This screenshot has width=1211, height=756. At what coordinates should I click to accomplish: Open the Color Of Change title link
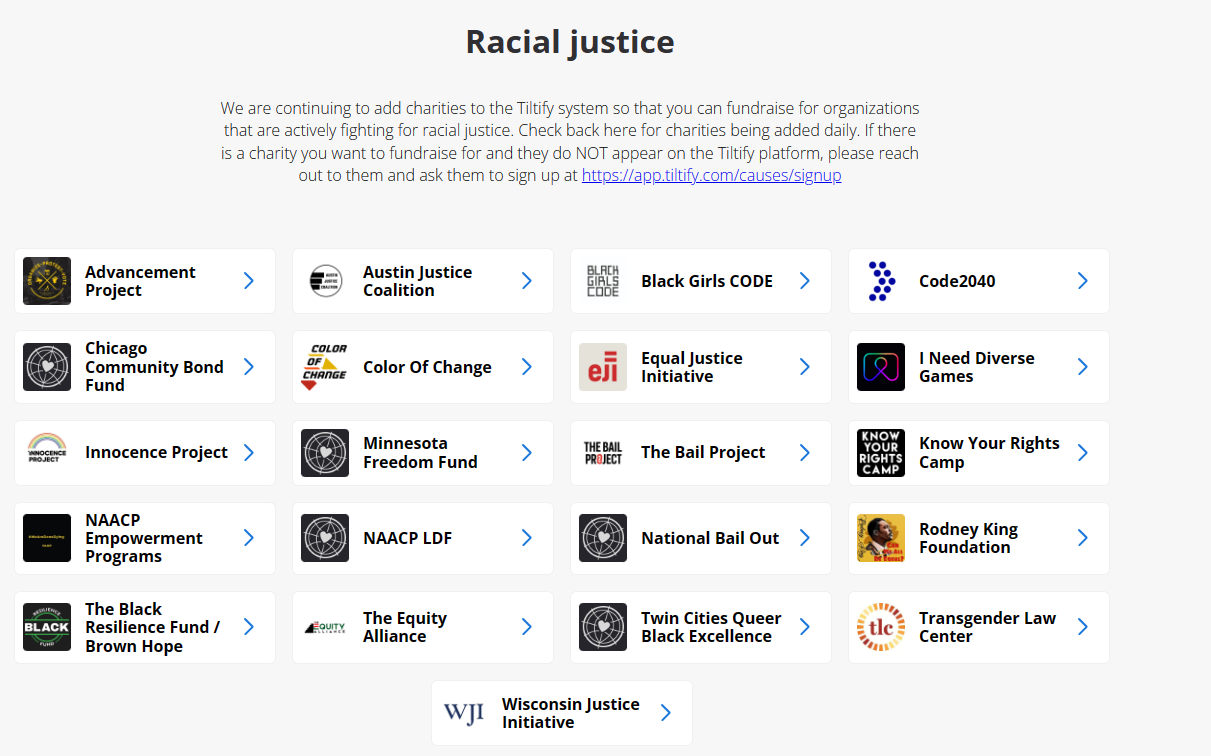point(427,367)
